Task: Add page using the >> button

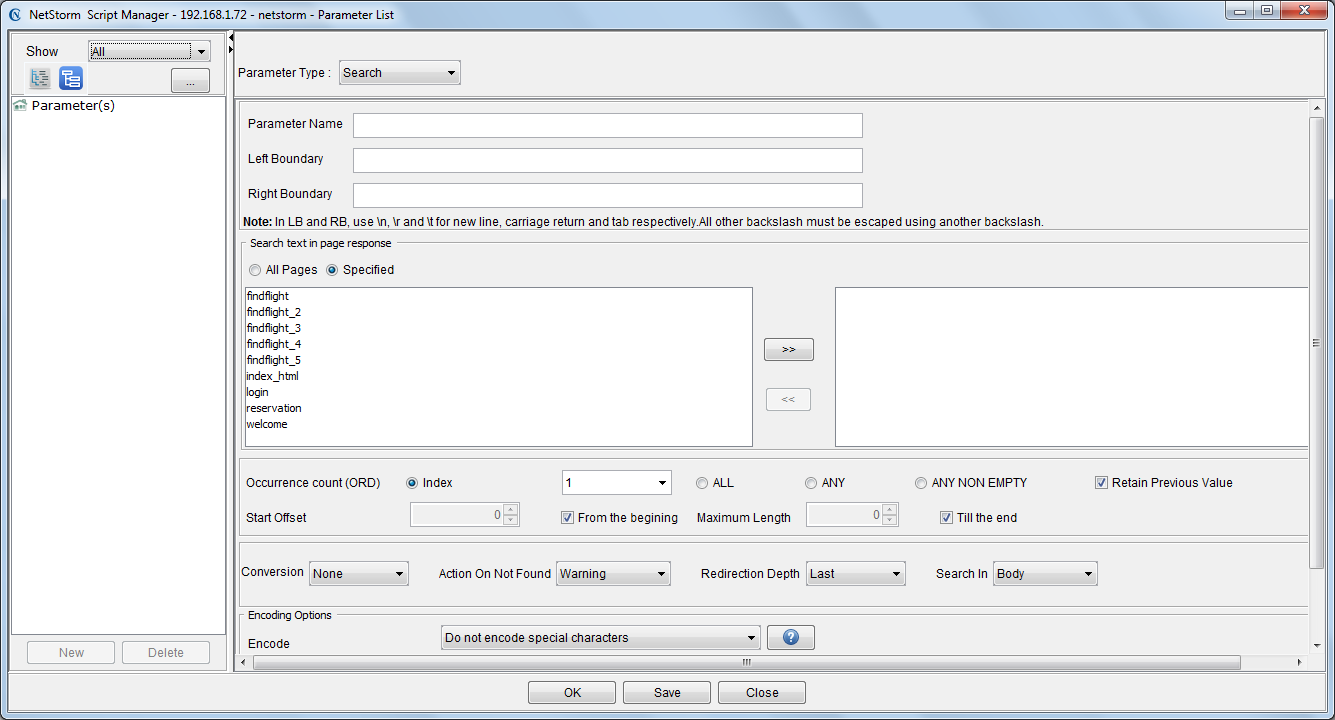Action: click(x=789, y=349)
